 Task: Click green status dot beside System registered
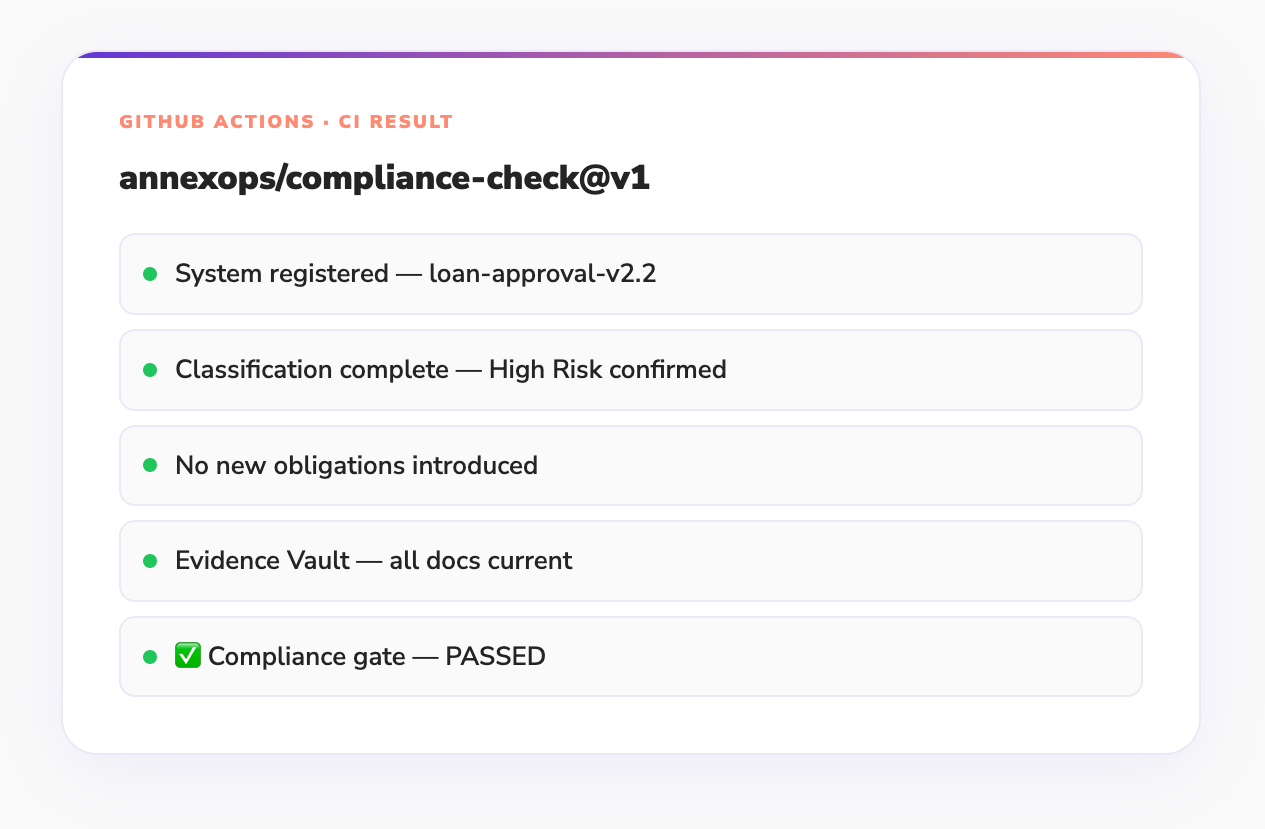[150, 274]
